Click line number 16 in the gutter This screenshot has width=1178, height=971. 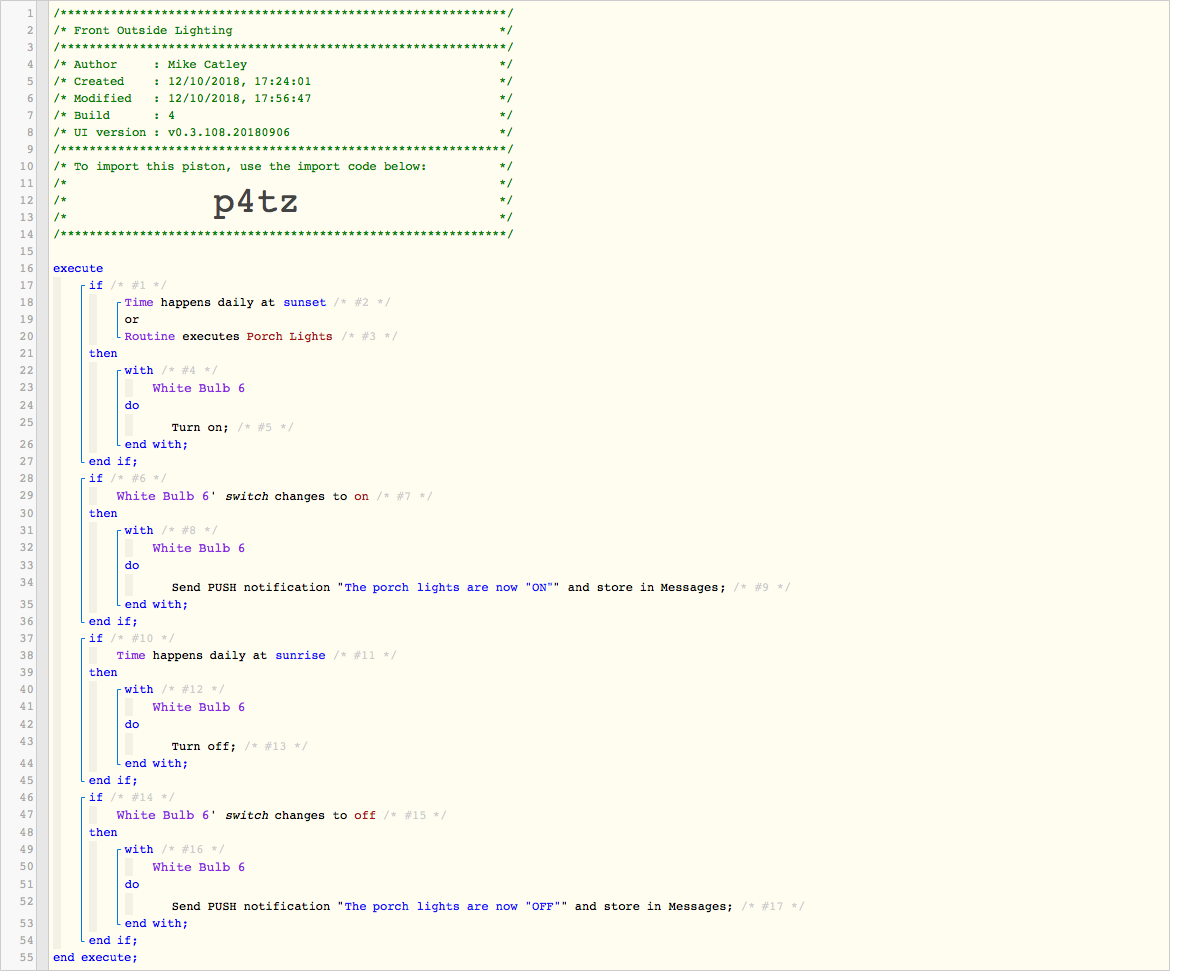point(26,268)
